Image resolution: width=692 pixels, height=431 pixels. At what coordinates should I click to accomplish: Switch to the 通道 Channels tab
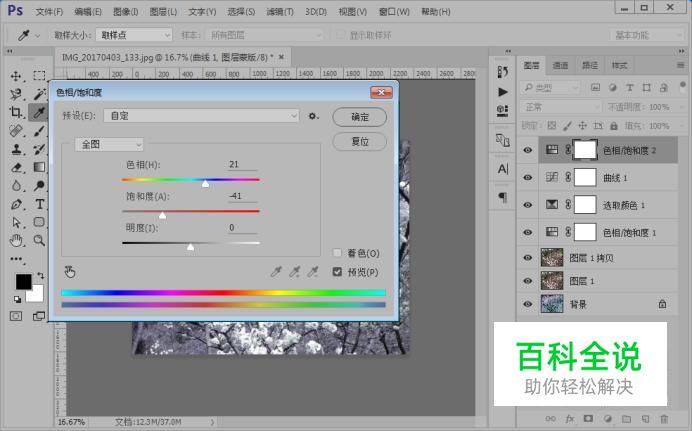click(x=560, y=65)
